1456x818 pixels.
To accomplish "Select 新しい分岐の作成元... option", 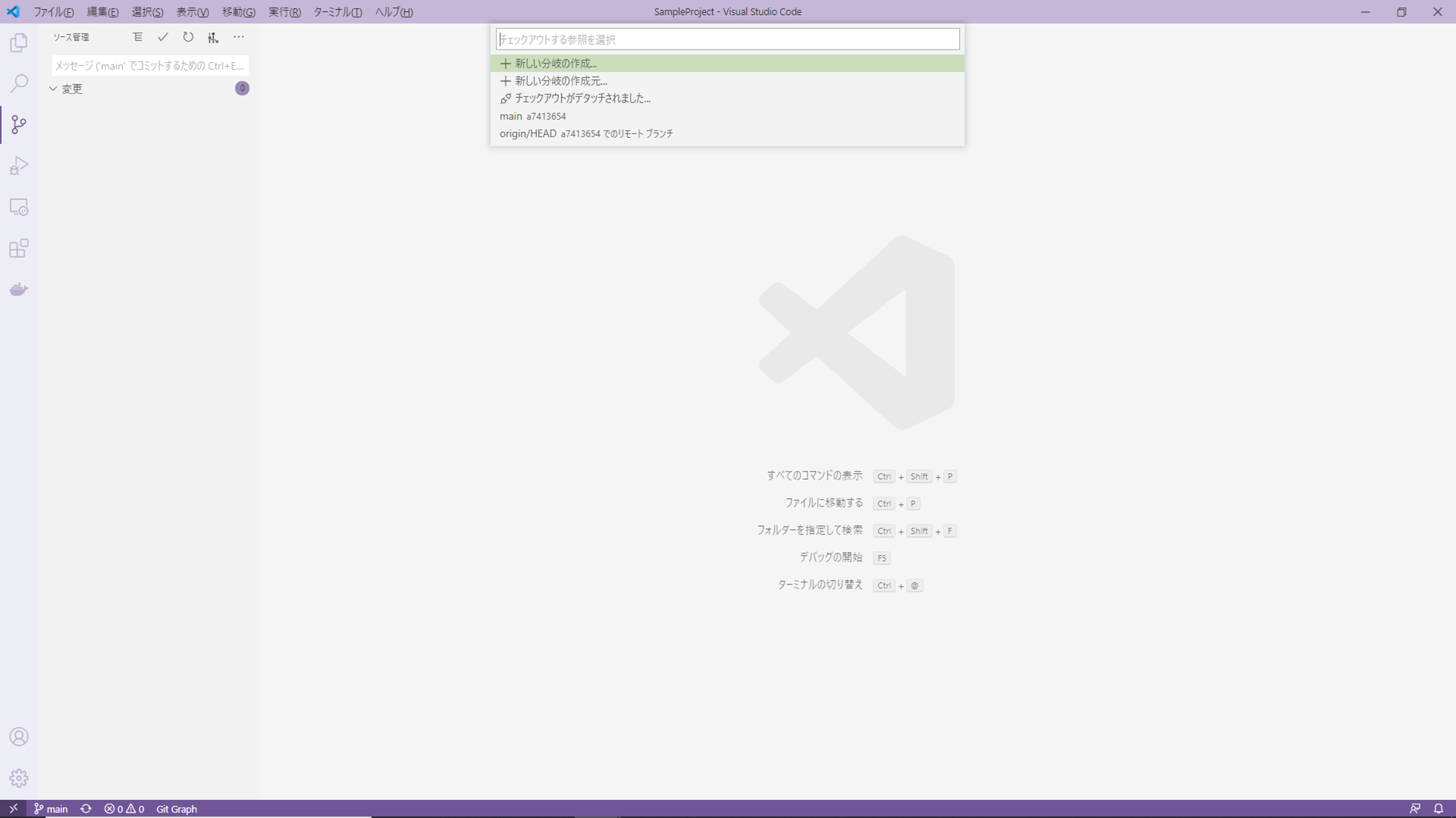I will pyautogui.click(x=727, y=81).
